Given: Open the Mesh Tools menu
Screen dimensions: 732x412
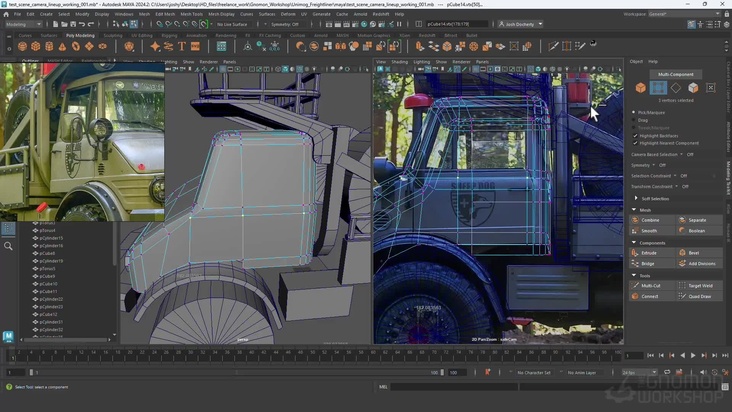Looking at the screenshot, I should coord(191,14).
